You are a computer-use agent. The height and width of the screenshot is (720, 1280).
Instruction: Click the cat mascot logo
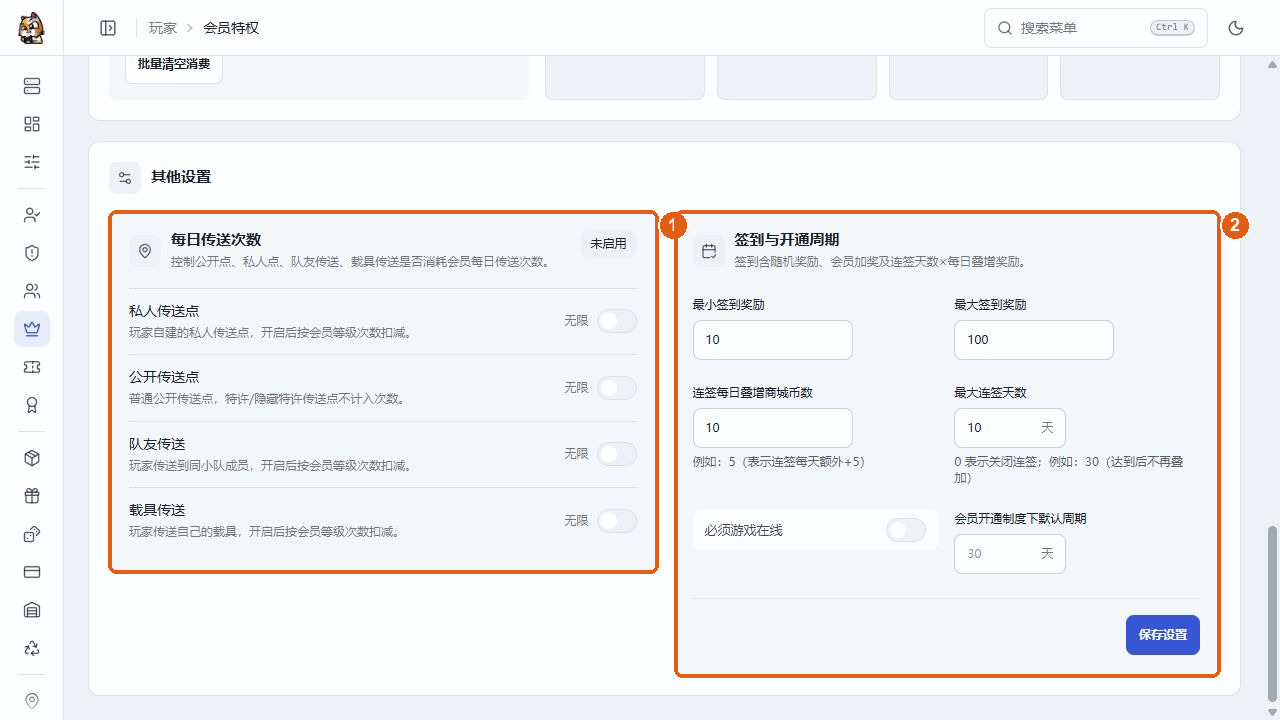(31, 28)
